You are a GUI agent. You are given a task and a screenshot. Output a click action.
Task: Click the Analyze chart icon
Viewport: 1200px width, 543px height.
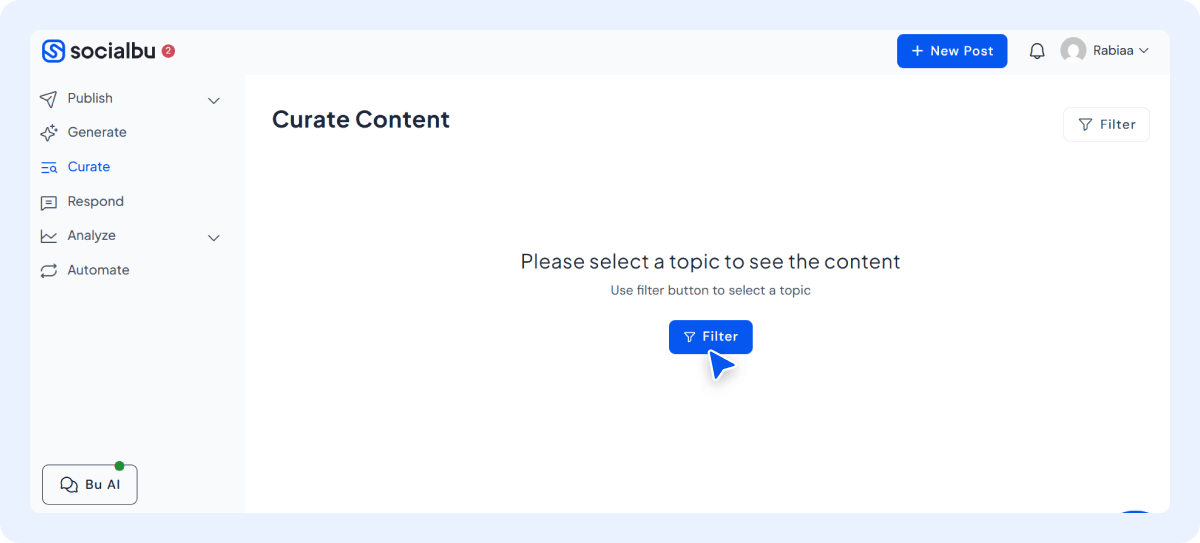48,237
